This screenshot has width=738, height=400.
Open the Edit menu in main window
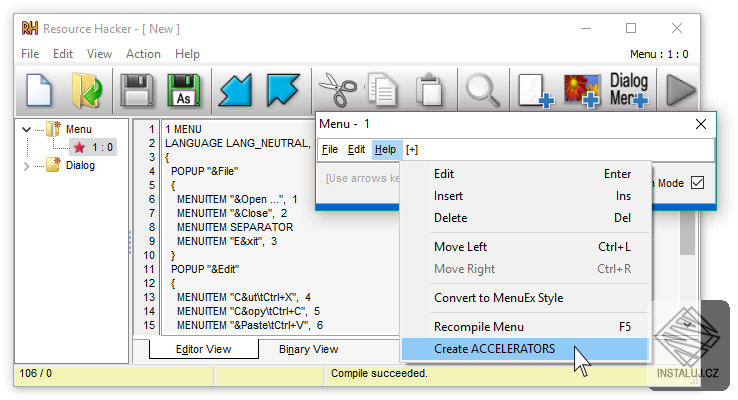pos(63,54)
